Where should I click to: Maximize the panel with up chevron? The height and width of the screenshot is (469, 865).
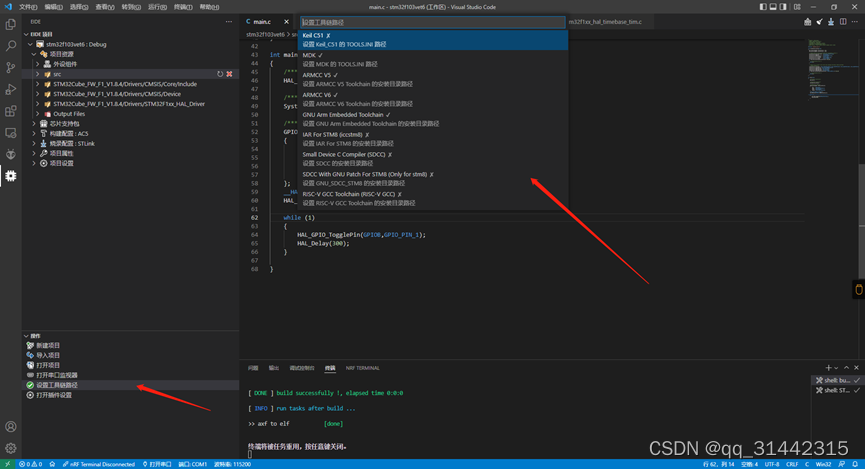point(846,368)
